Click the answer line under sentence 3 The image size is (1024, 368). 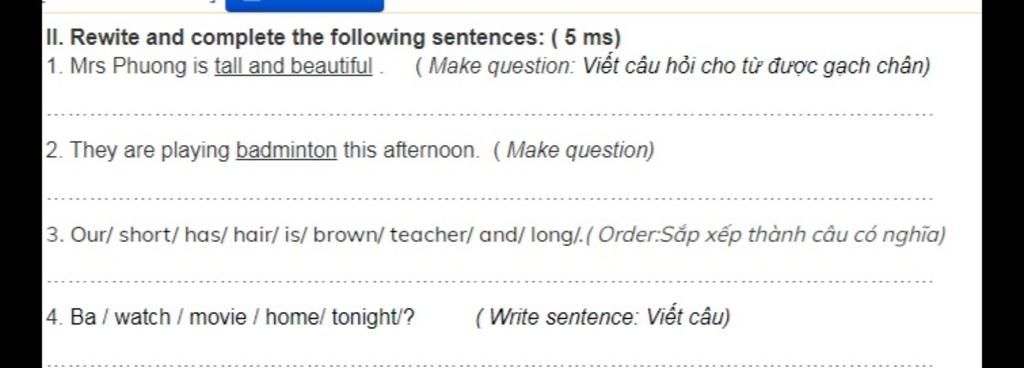click(491, 282)
